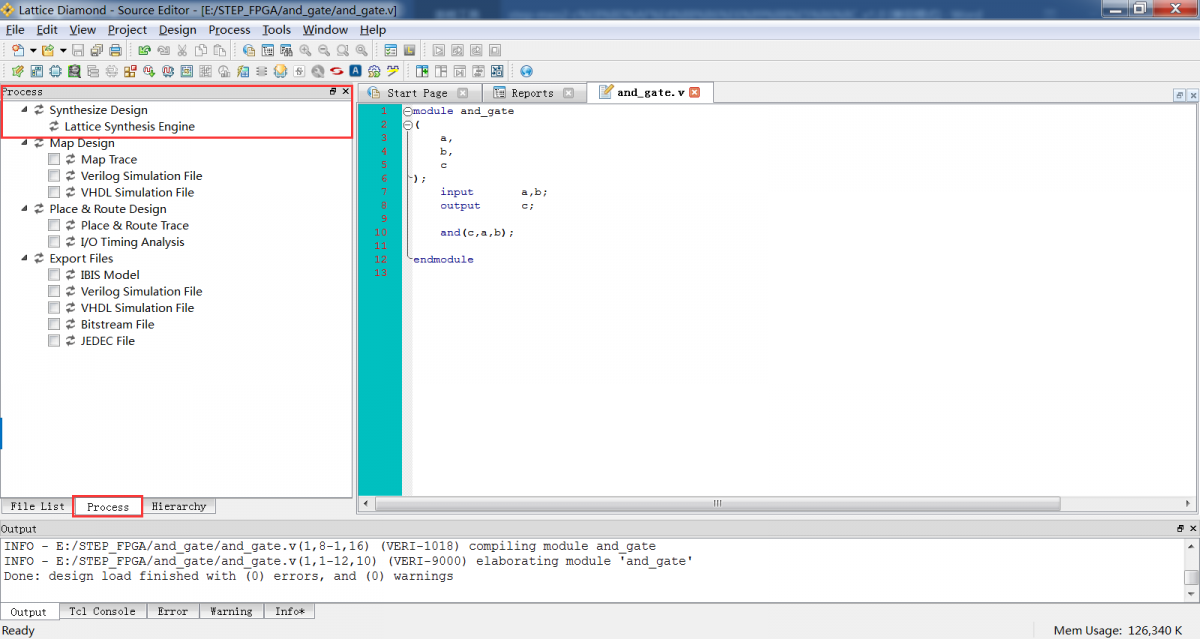Click code line 'and(c,a,b);'
Image resolution: width=1200 pixels, height=639 pixels.
pyautogui.click(x=477, y=232)
